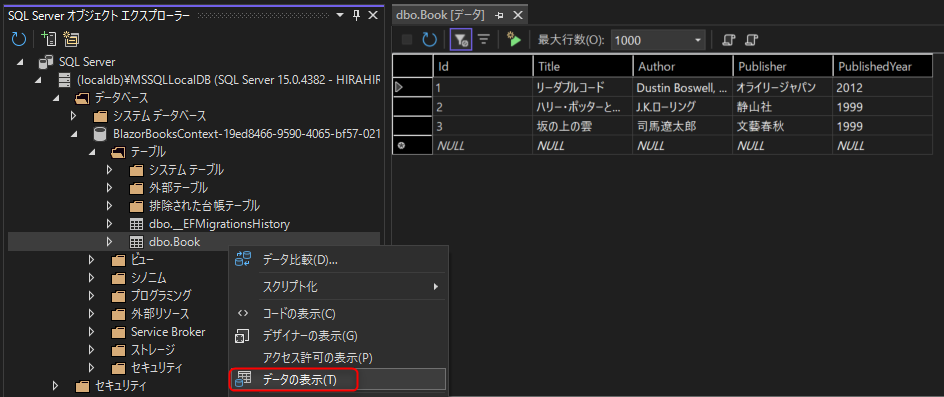Choose データの表示(T) from context menu
Viewport: 944px width, 397px height.
(x=338, y=379)
